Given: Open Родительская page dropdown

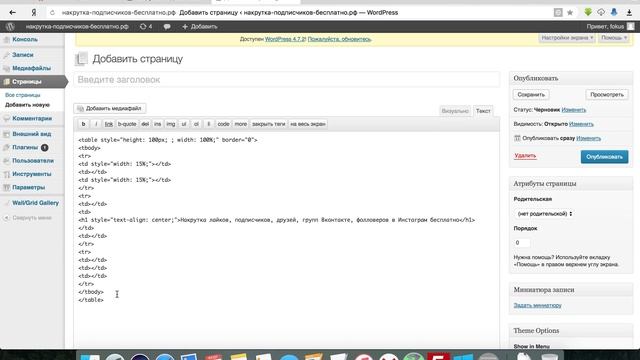Looking at the screenshot, I should click(x=544, y=213).
